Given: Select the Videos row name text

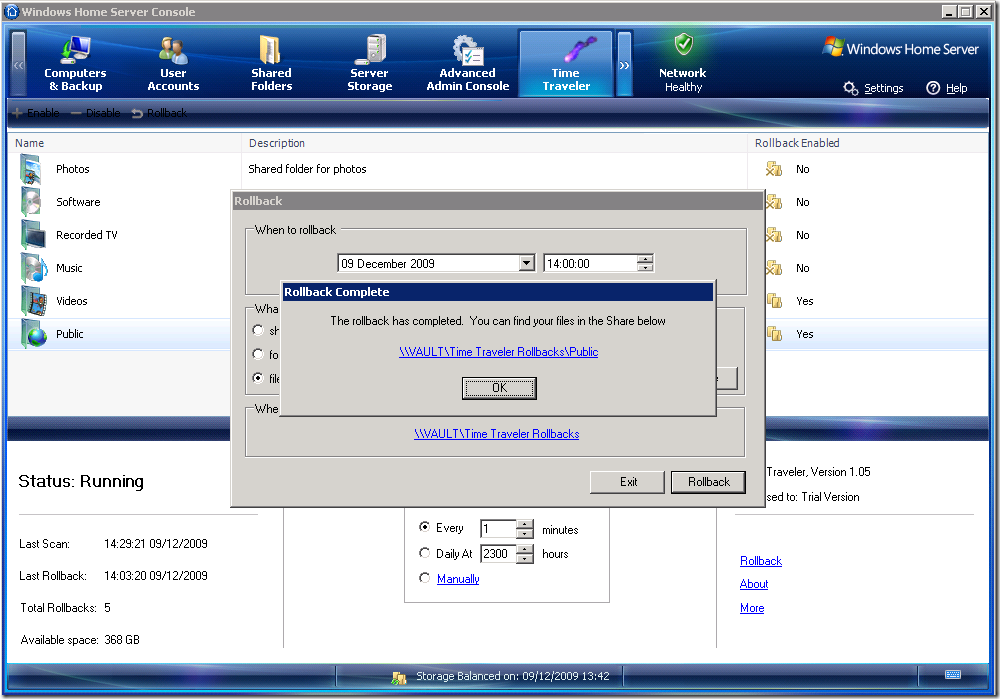Looking at the screenshot, I should 72,301.
